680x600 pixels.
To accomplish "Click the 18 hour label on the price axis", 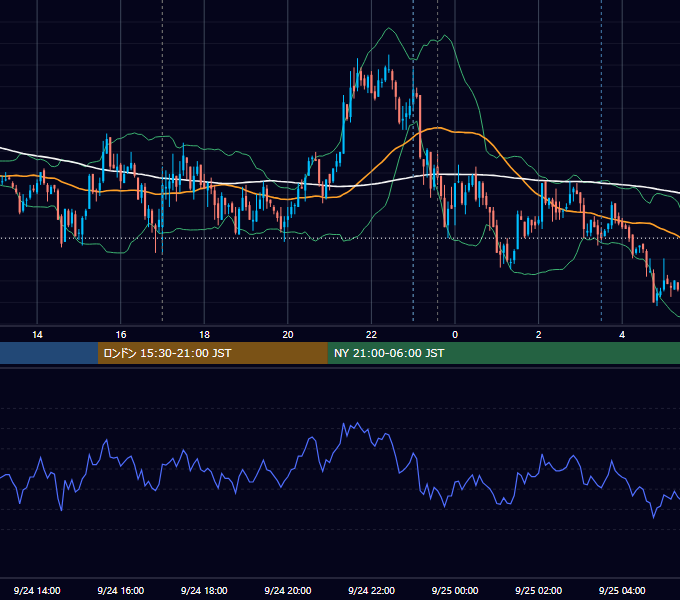I will click(204, 335).
